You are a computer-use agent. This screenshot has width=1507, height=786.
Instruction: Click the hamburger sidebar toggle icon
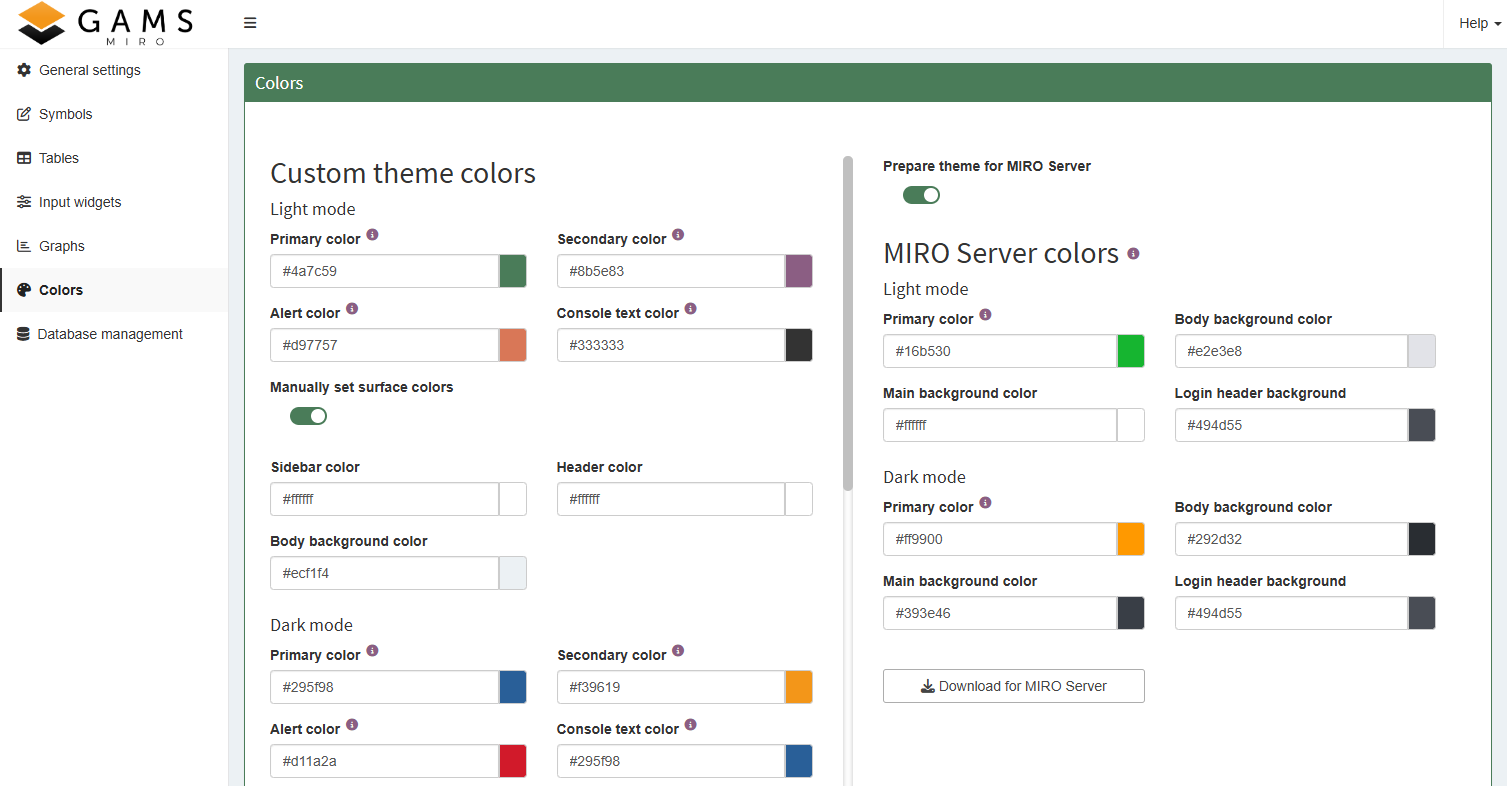pos(250,23)
